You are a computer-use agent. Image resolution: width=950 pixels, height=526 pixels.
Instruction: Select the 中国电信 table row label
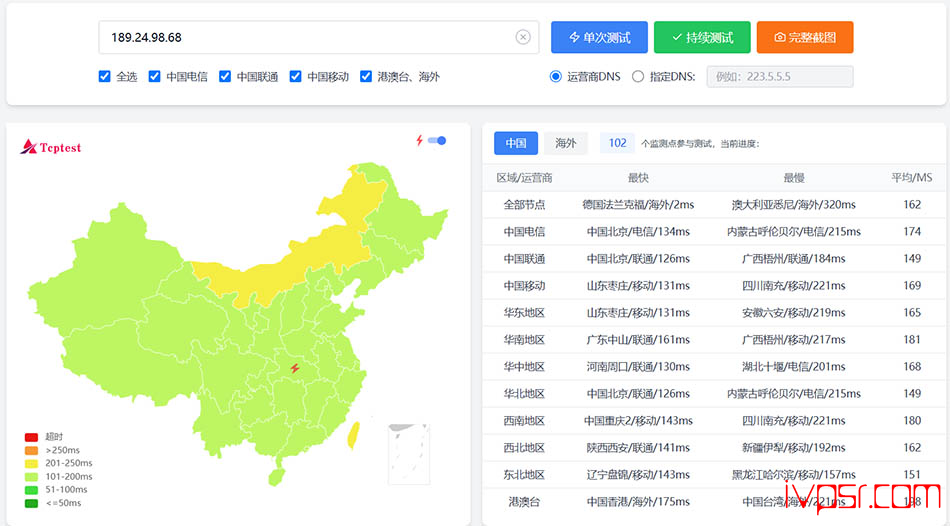tap(524, 231)
